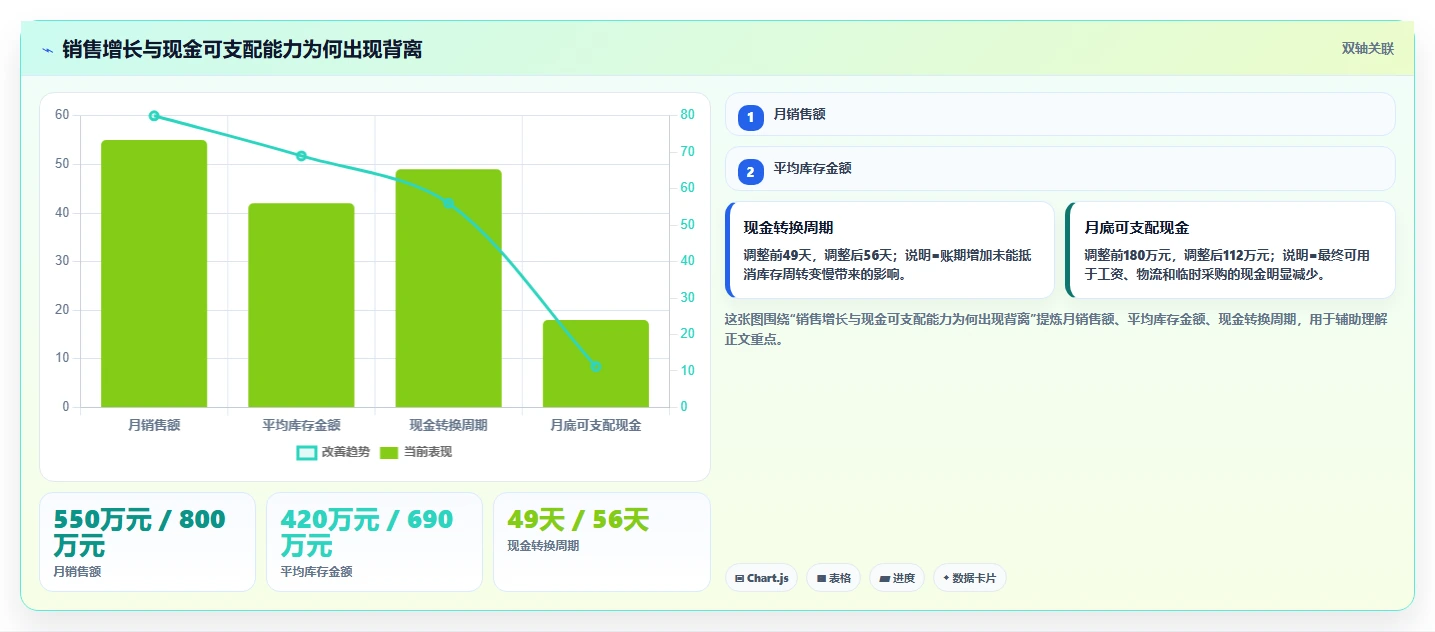This screenshot has height=632, width=1435.
Task: Click the 现金转换周期 caption under 49天
Action: click(x=543, y=546)
